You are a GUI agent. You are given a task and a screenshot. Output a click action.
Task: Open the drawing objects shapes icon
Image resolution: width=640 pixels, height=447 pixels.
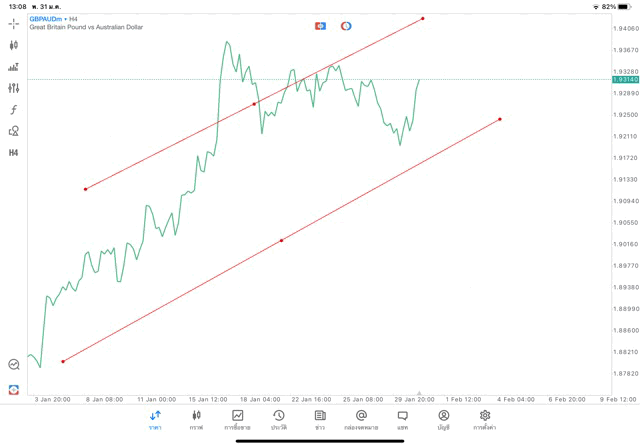(x=13, y=131)
